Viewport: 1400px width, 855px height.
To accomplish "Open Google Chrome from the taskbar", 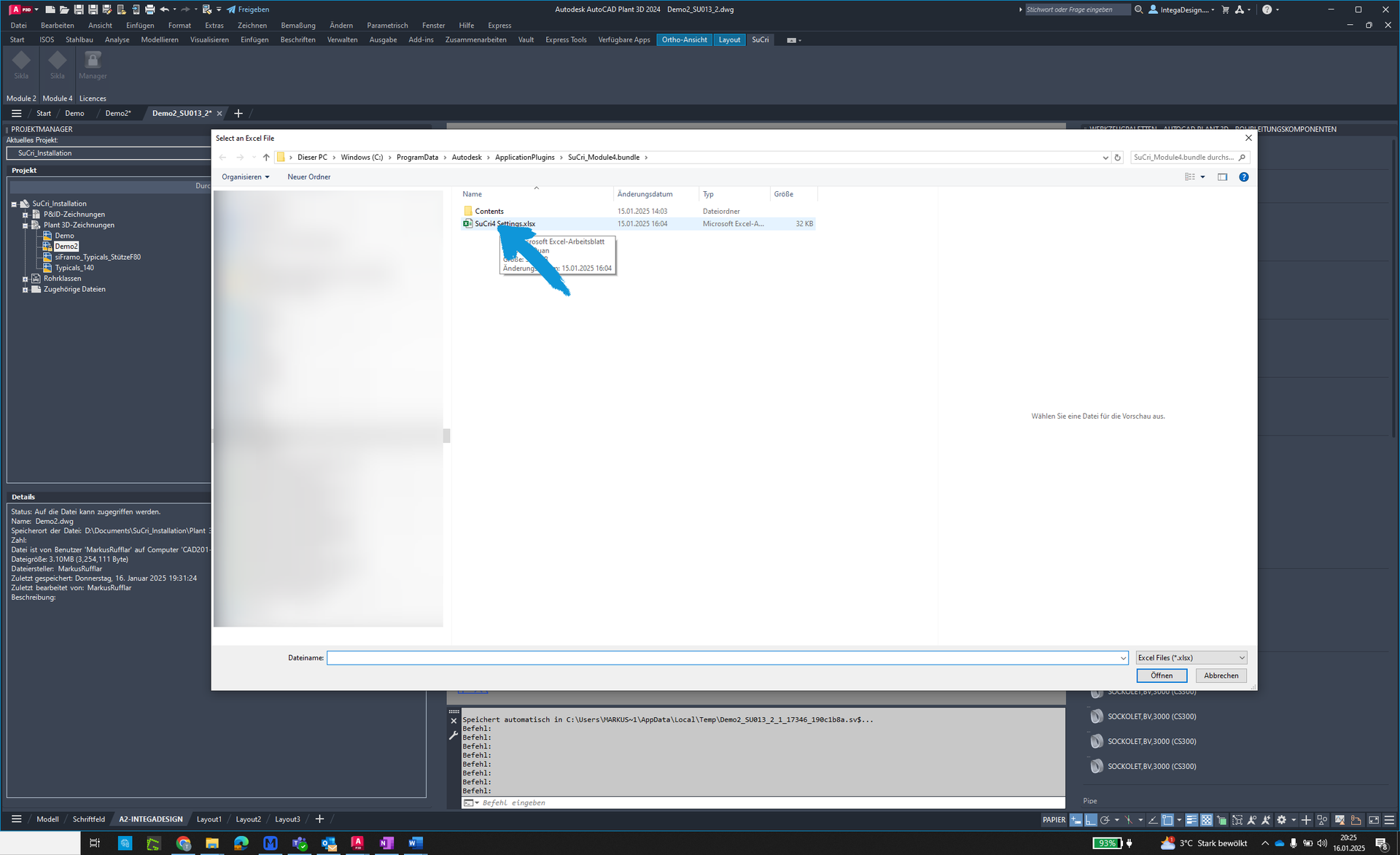I will pyautogui.click(x=183, y=843).
